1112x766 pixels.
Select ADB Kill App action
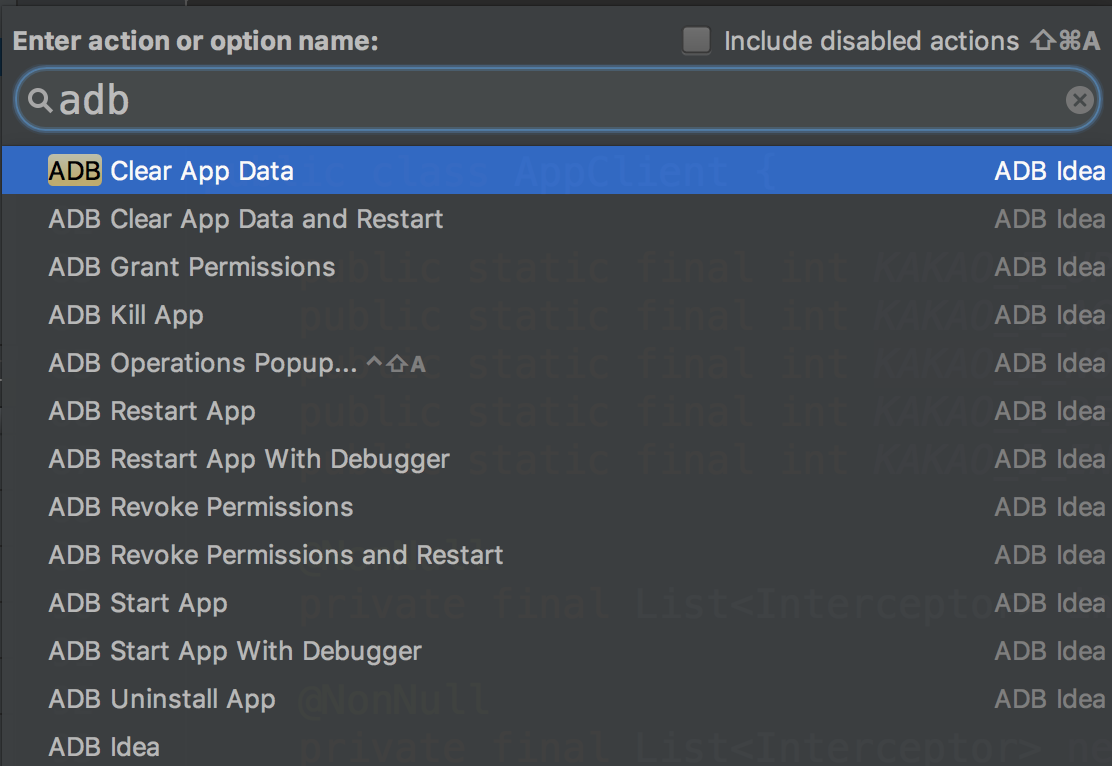[126, 315]
